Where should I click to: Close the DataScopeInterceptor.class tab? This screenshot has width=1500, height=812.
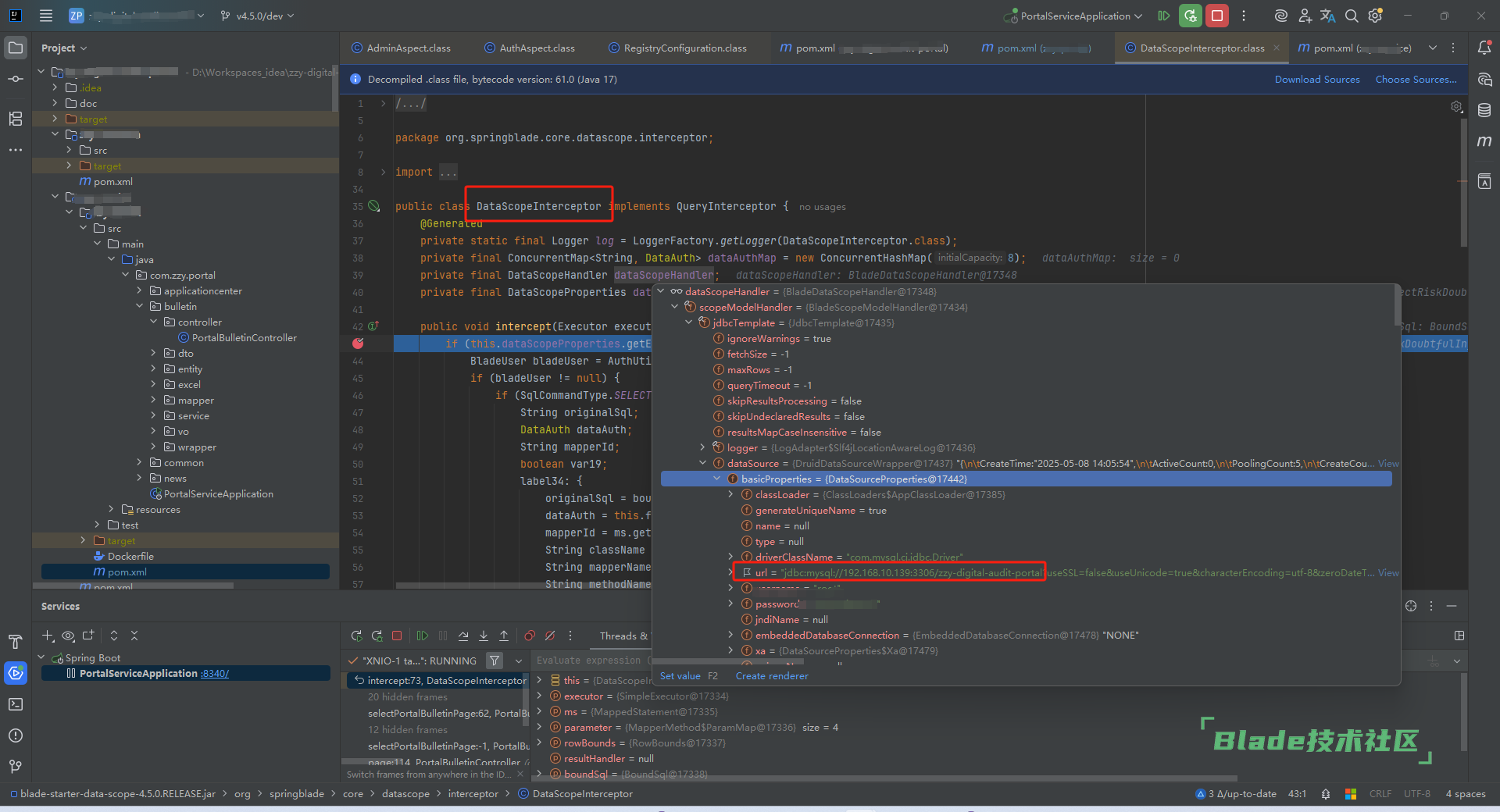(1277, 48)
